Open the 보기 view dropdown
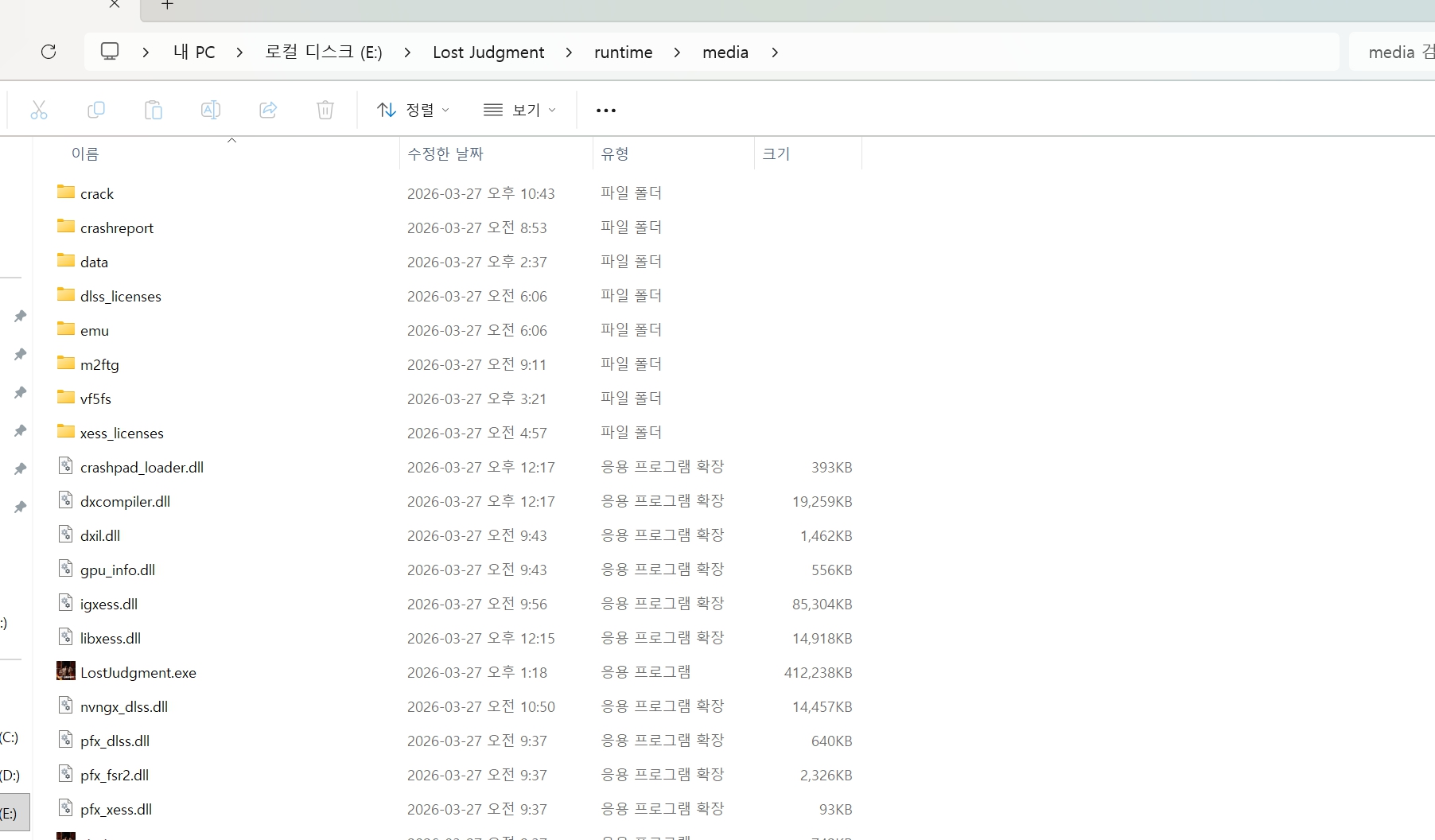Image resolution: width=1435 pixels, height=840 pixels. (519, 110)
